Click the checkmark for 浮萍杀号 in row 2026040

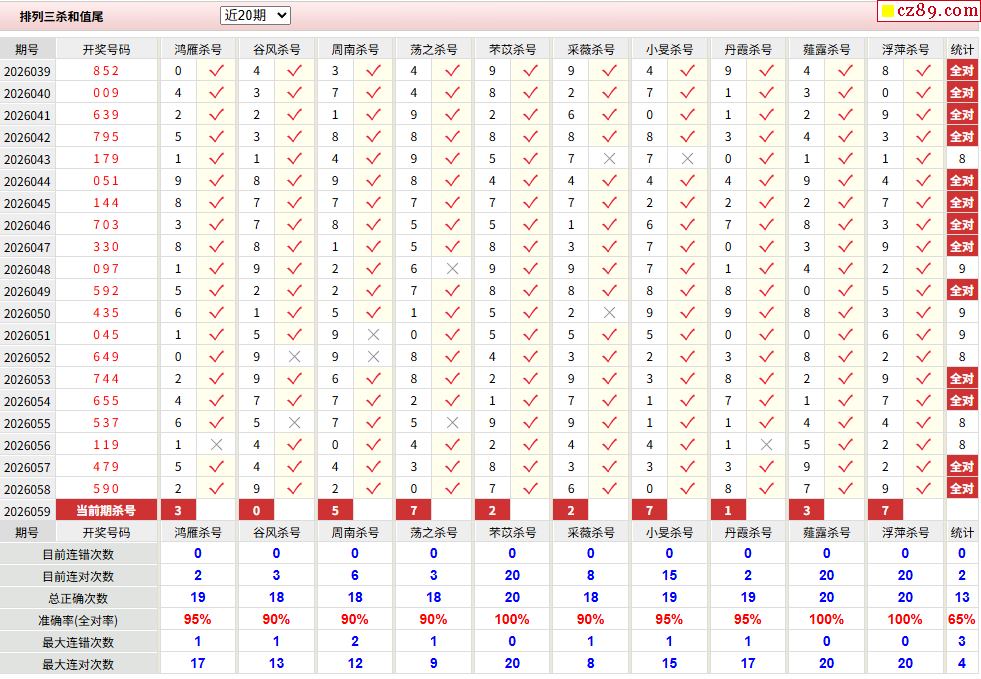point(923,93)
